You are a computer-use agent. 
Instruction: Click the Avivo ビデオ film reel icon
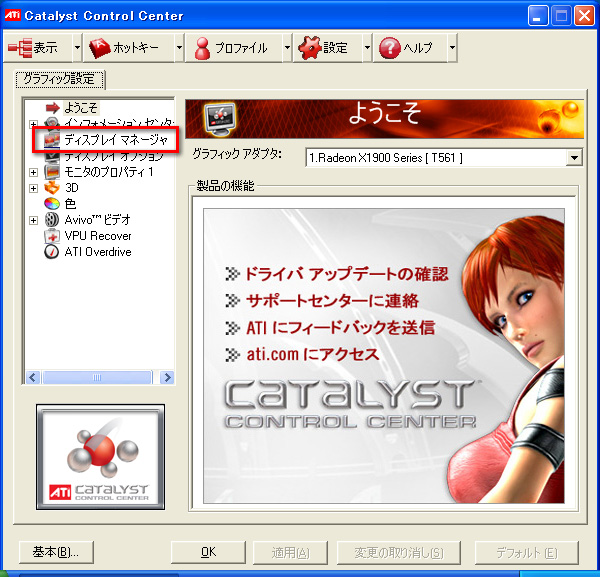(52, 220)
